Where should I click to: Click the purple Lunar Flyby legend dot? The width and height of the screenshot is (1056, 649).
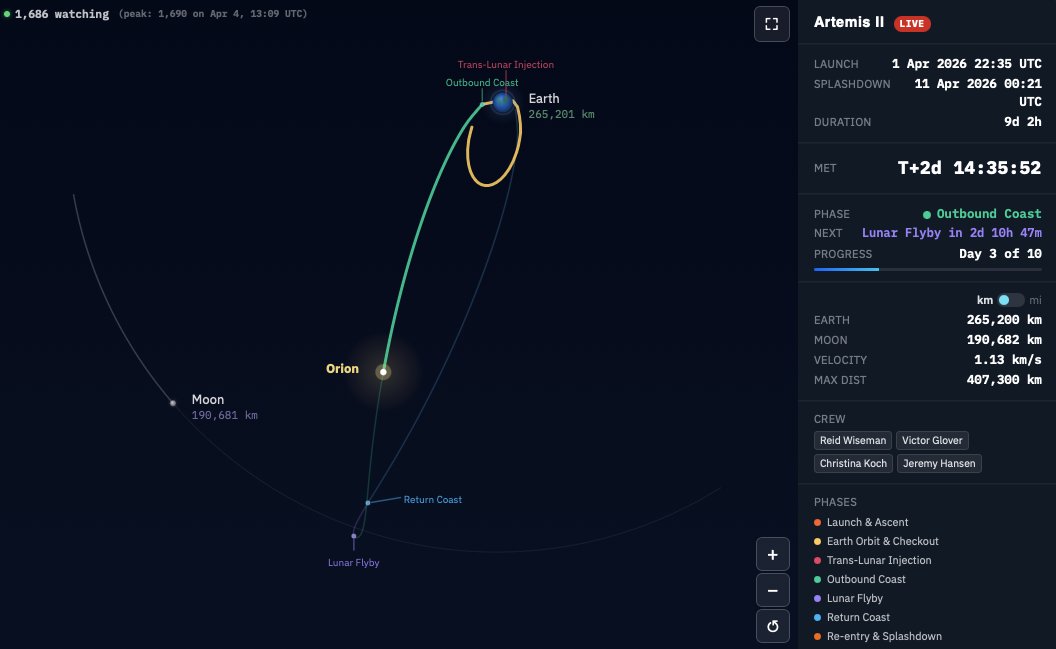(818, 598)
